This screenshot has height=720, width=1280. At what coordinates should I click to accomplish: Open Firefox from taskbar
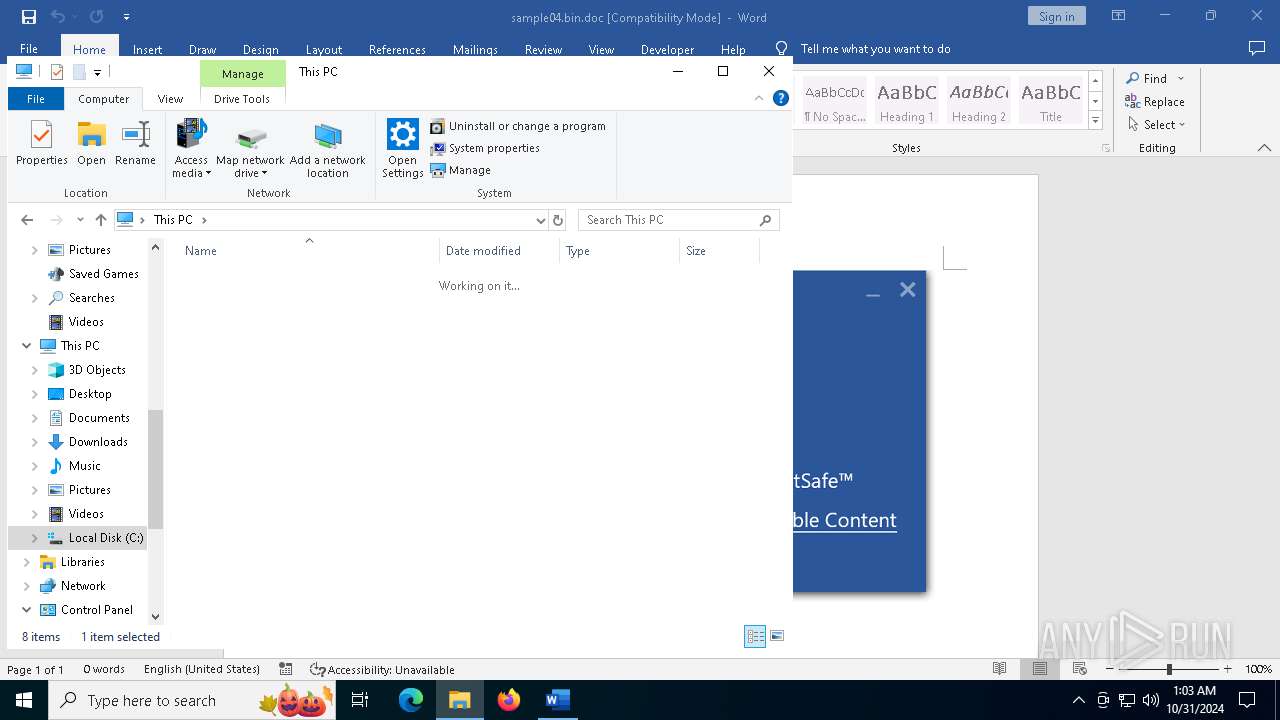(509, 700)
